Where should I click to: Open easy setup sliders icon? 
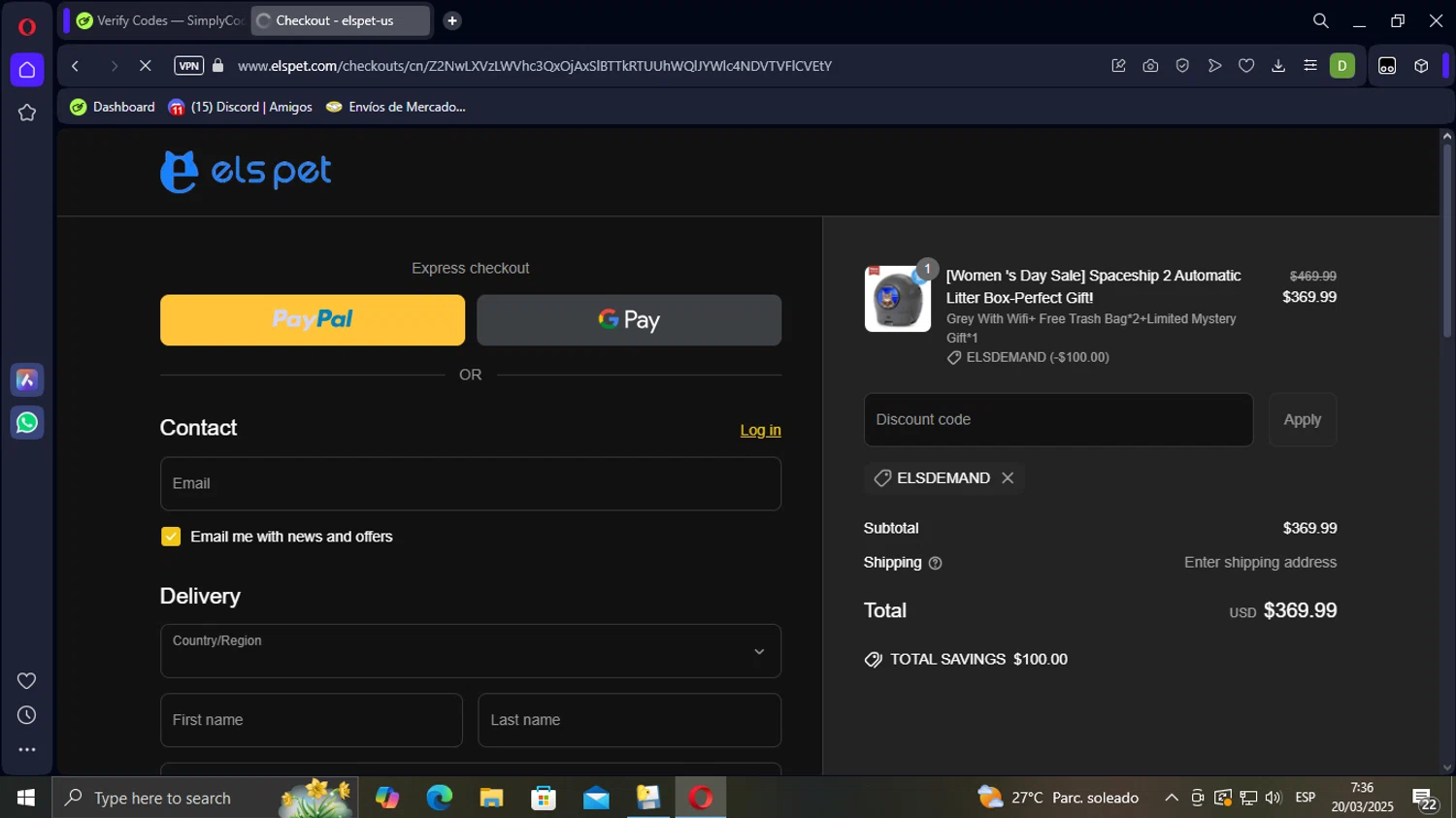coord(1310,66)
